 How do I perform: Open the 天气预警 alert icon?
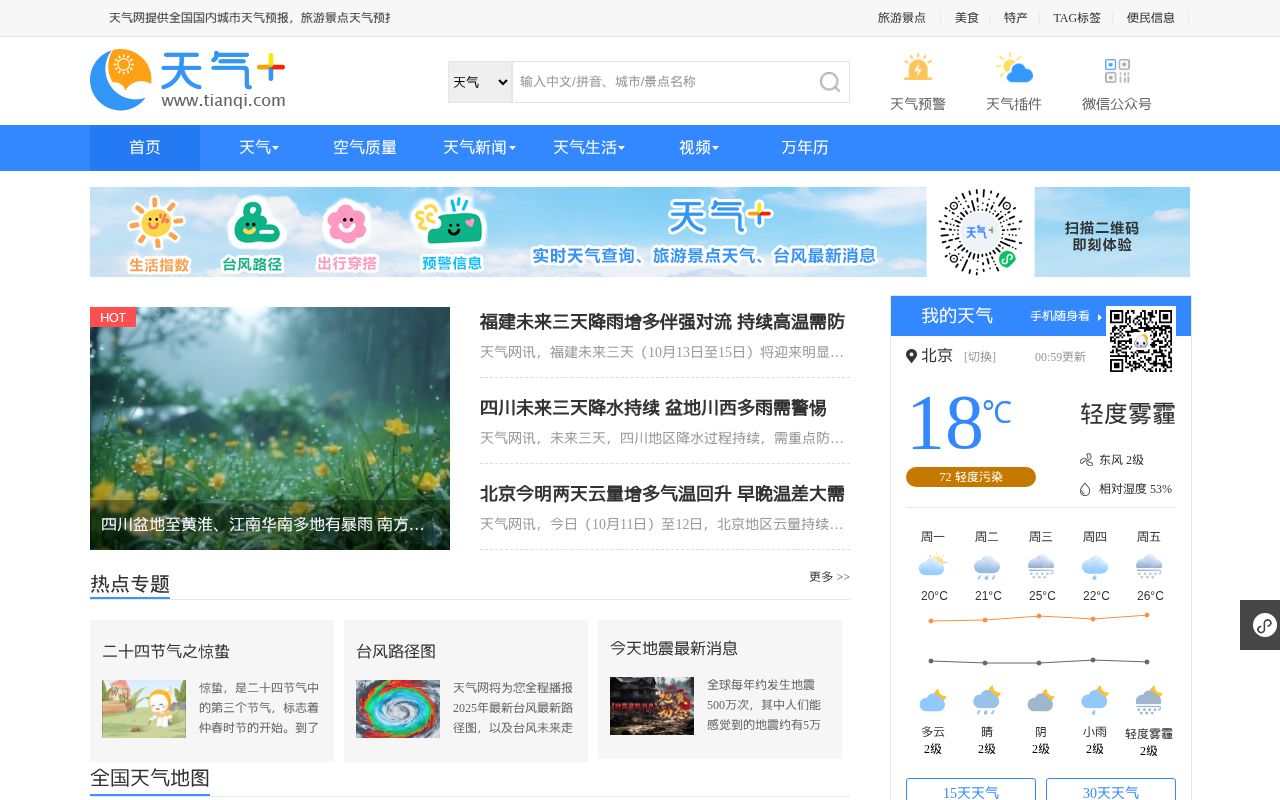coord(918,68)
